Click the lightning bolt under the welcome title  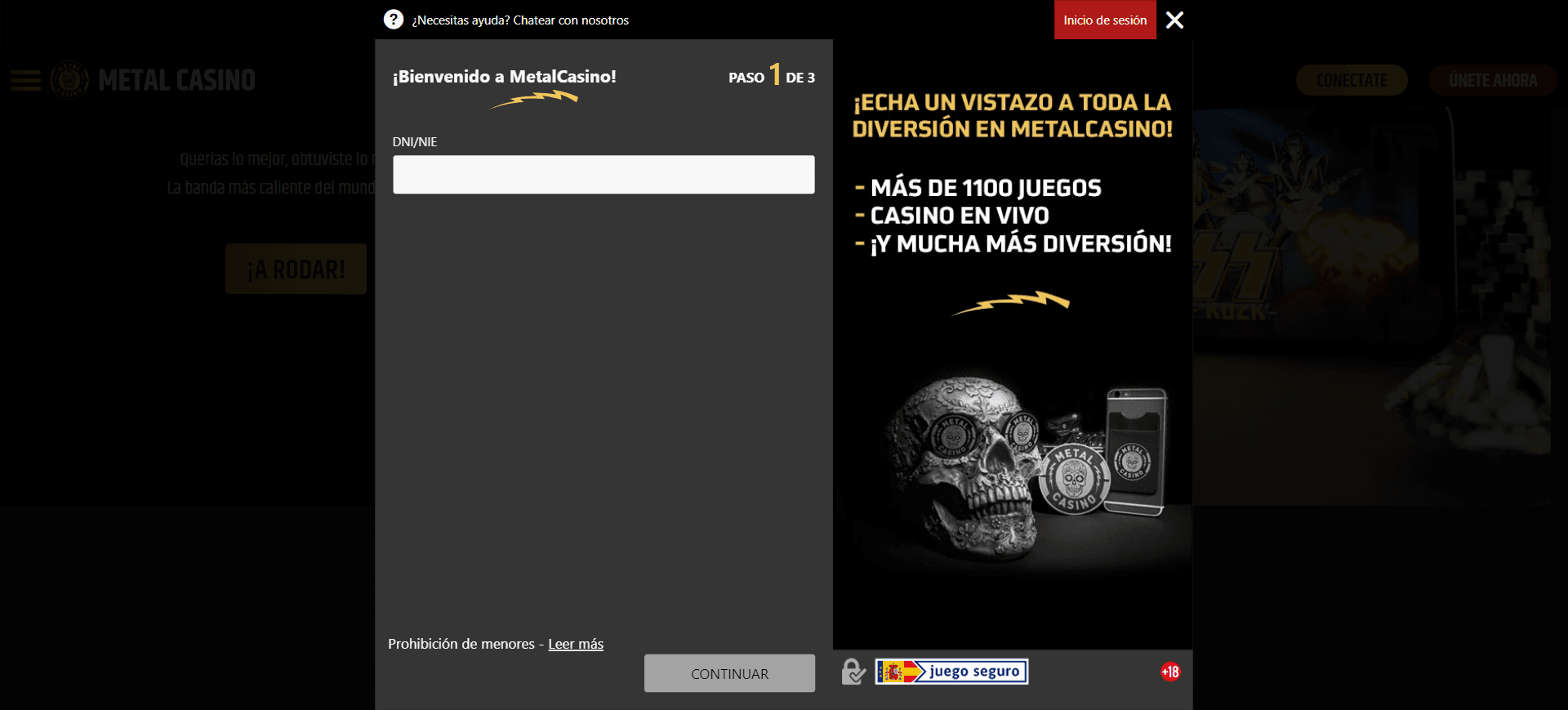pyautogui.click(x=533, y=100)
